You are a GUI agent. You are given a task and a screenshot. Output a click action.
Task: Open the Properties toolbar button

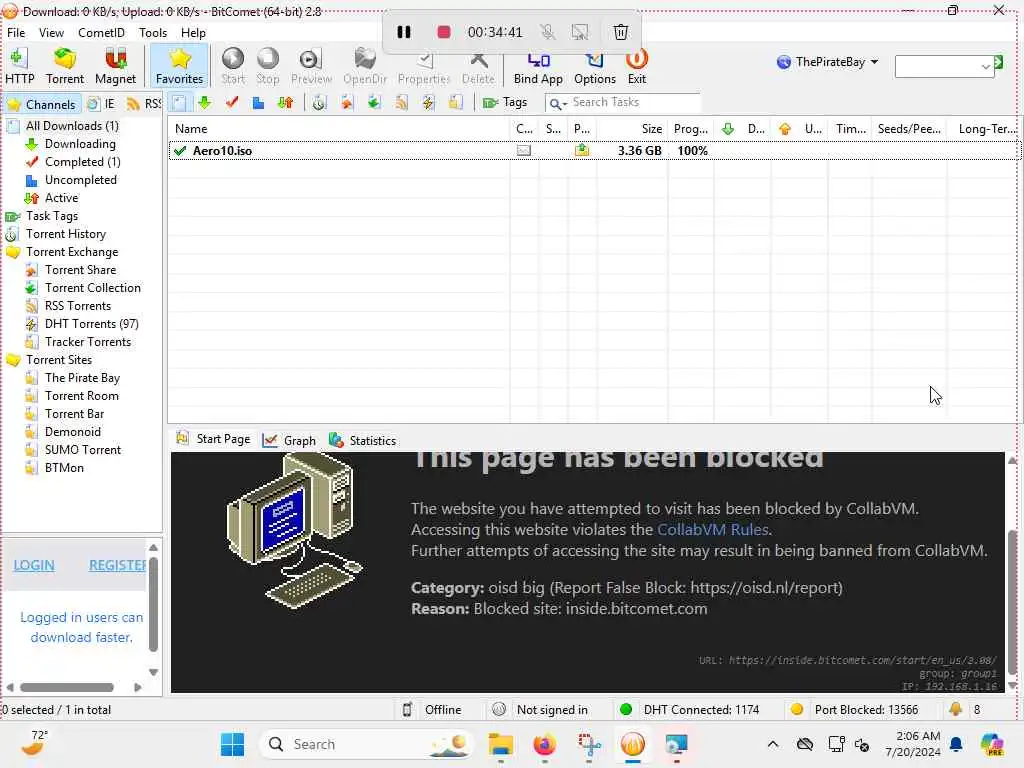coord(424,67)
